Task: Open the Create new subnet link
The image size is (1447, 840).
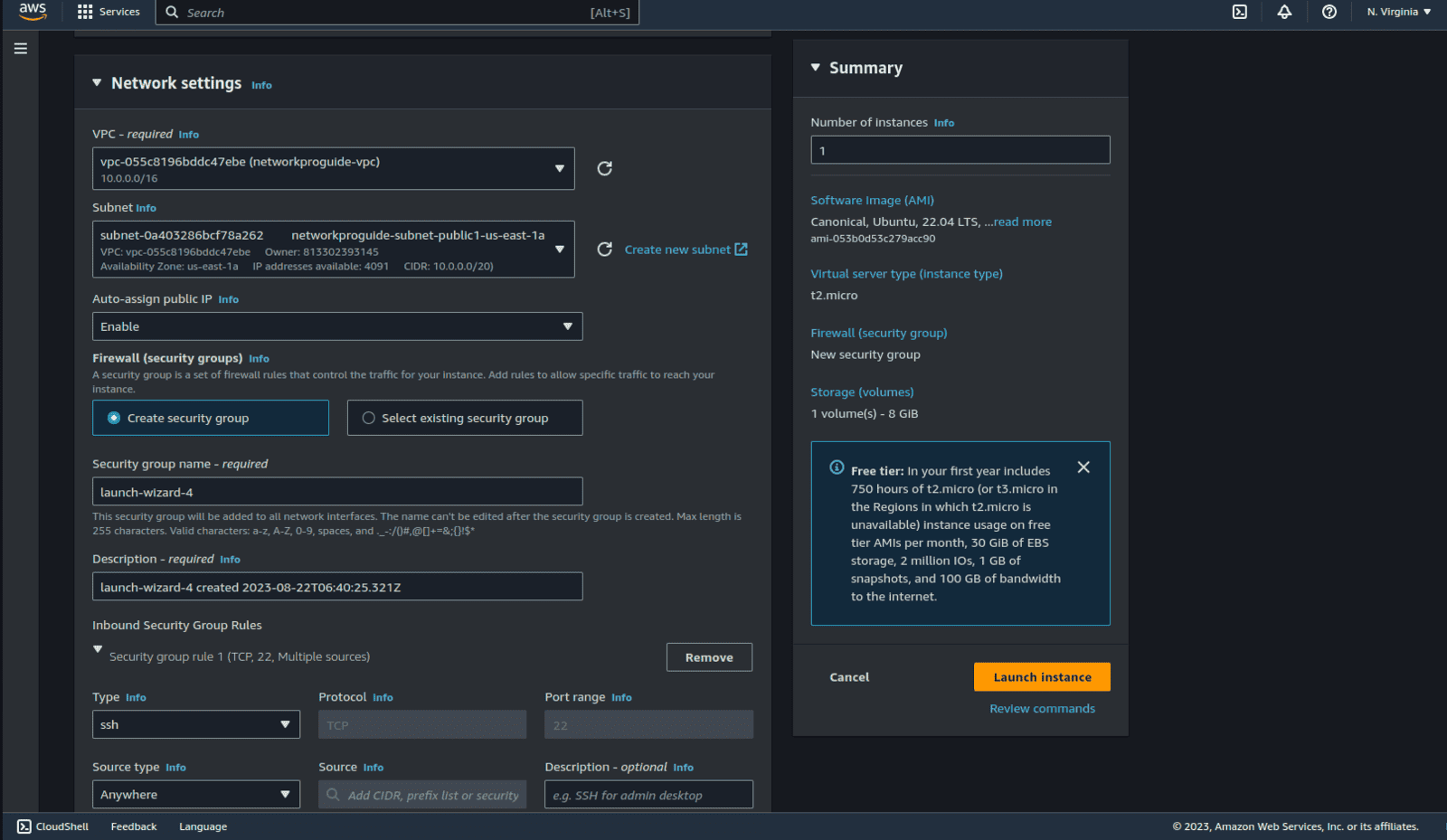Action: tap(686, 250)
